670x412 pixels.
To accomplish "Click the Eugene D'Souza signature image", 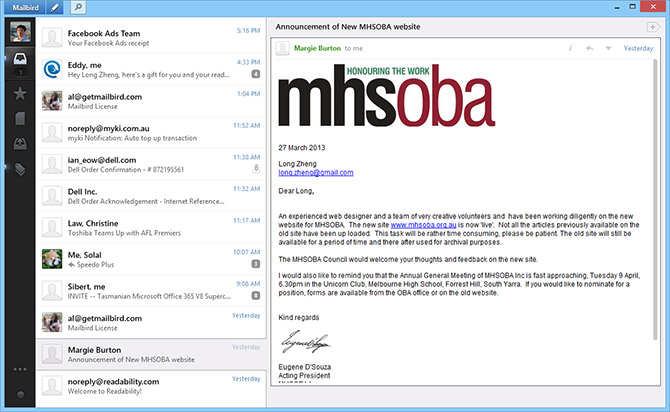I will pos(305,342).
